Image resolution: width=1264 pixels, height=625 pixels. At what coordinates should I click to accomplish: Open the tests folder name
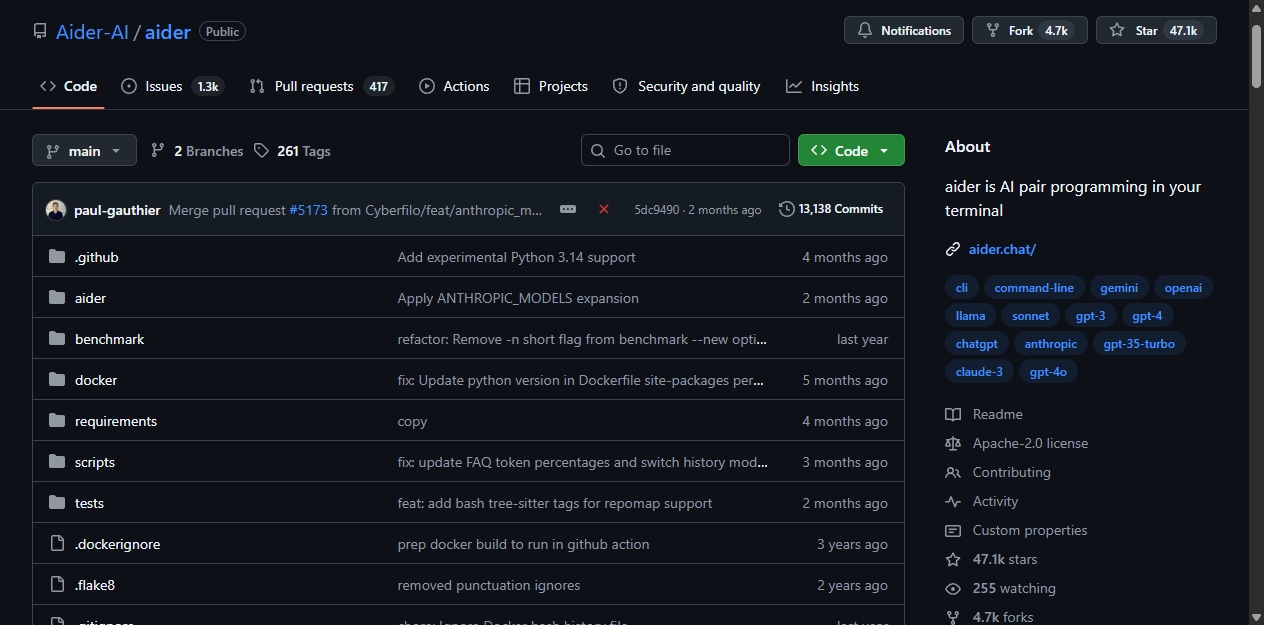pyautogui.click(x=89, y=503)
